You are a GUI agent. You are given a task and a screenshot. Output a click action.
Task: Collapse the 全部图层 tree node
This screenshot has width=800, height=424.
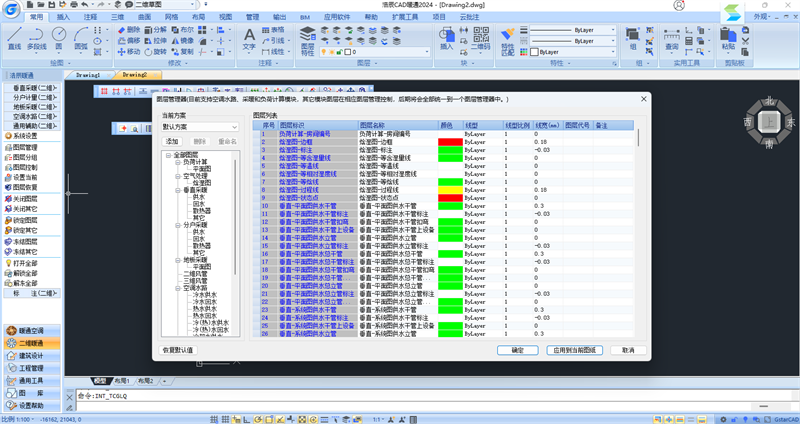(168, 155)
